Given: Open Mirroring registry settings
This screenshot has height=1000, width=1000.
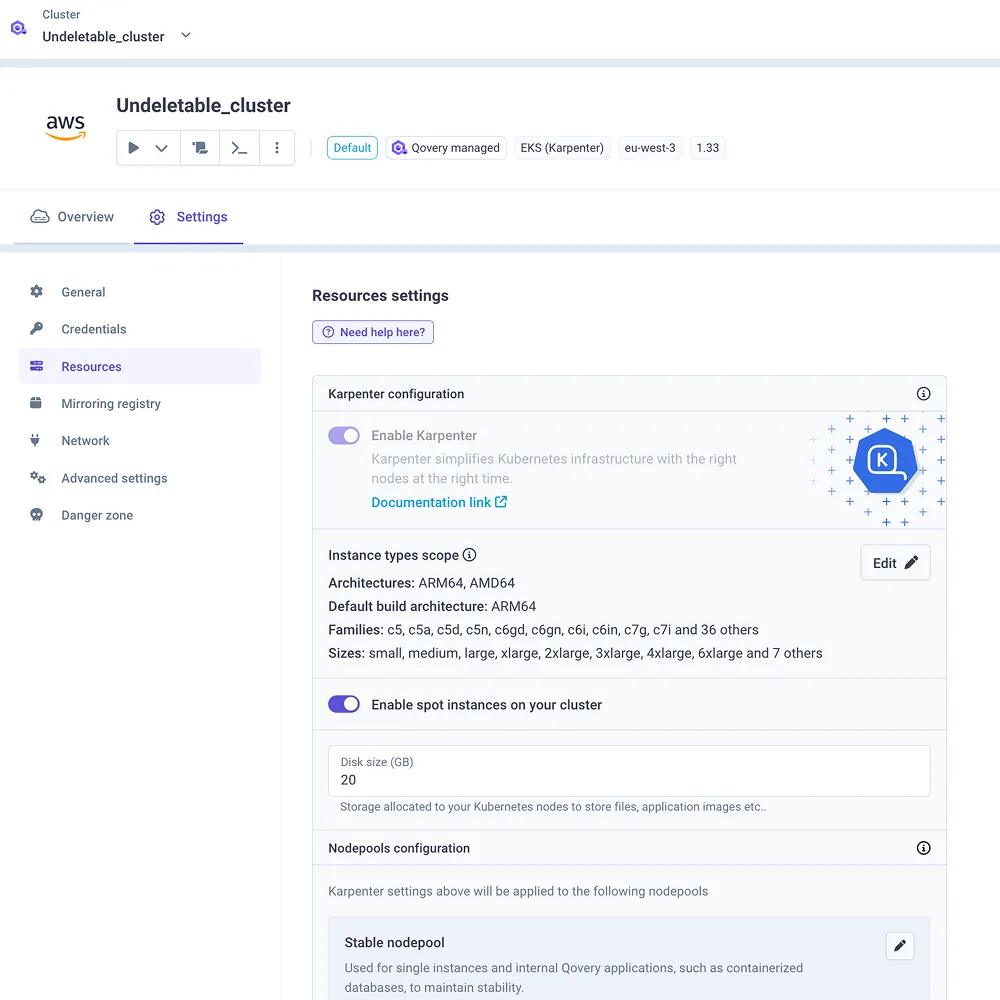Looking at the screenshot, I should (140, 404).
